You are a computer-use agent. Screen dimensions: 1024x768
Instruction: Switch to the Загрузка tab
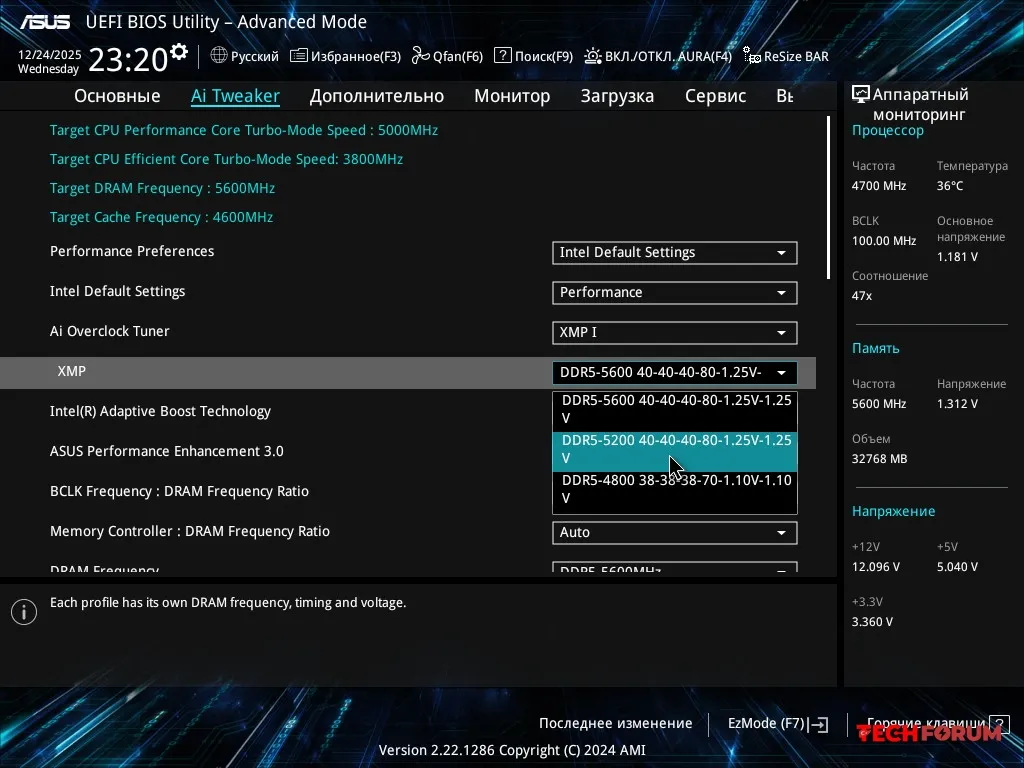pyautogui.click(x=617, y=96)
